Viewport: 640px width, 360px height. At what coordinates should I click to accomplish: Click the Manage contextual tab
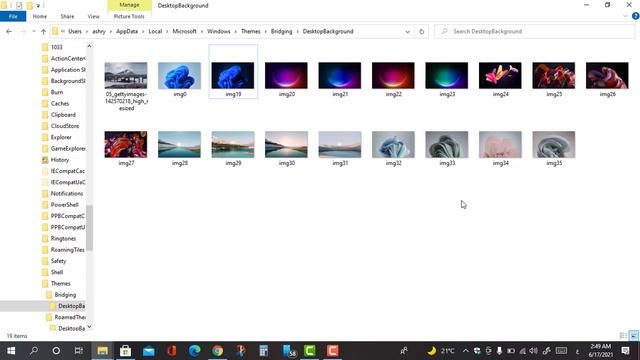(129, 5)
